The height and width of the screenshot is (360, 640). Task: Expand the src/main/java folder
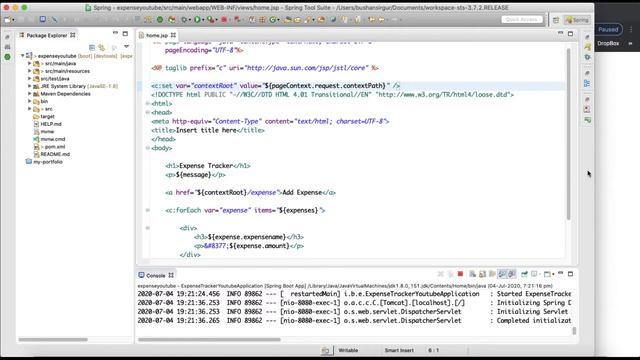coord(29,63)
